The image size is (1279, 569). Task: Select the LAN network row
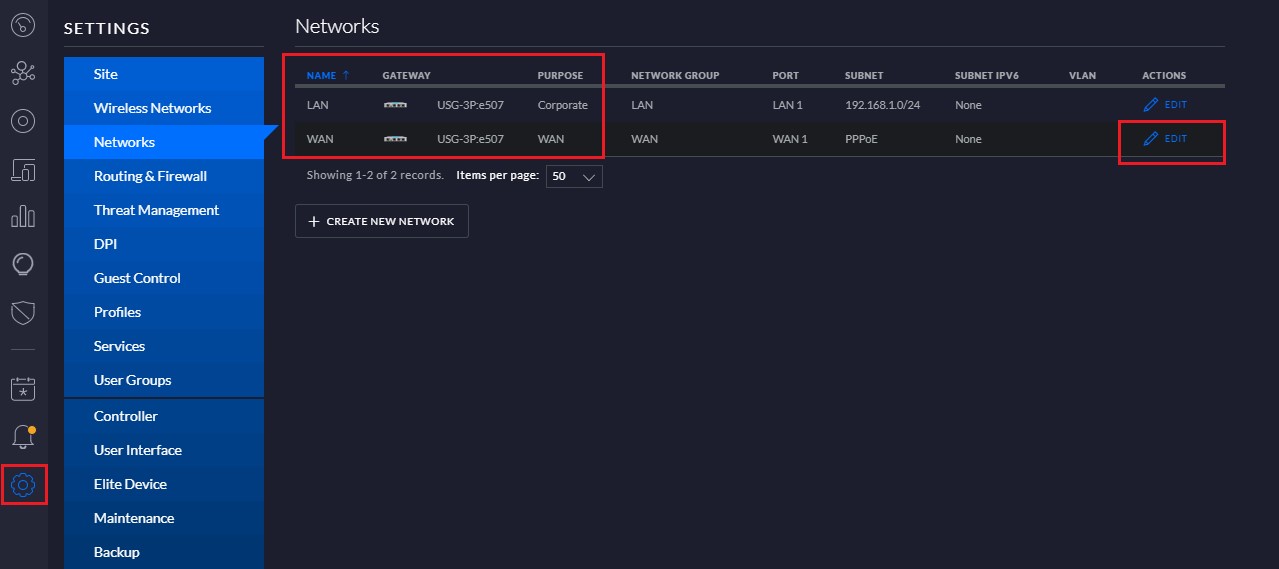coord(760,105)
